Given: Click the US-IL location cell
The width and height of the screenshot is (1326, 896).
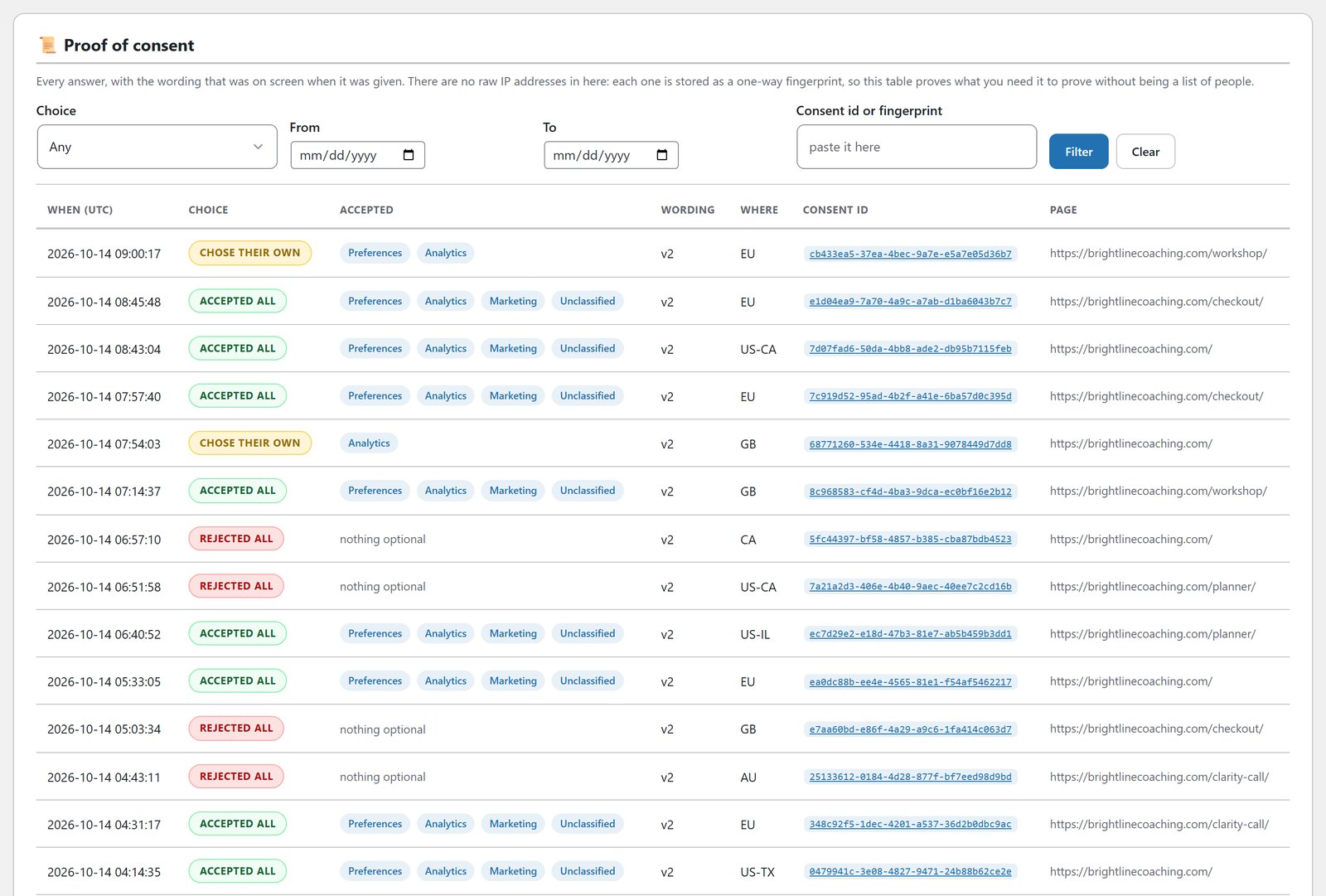Looking at the screenshot, I should click(x=755, y=635).
